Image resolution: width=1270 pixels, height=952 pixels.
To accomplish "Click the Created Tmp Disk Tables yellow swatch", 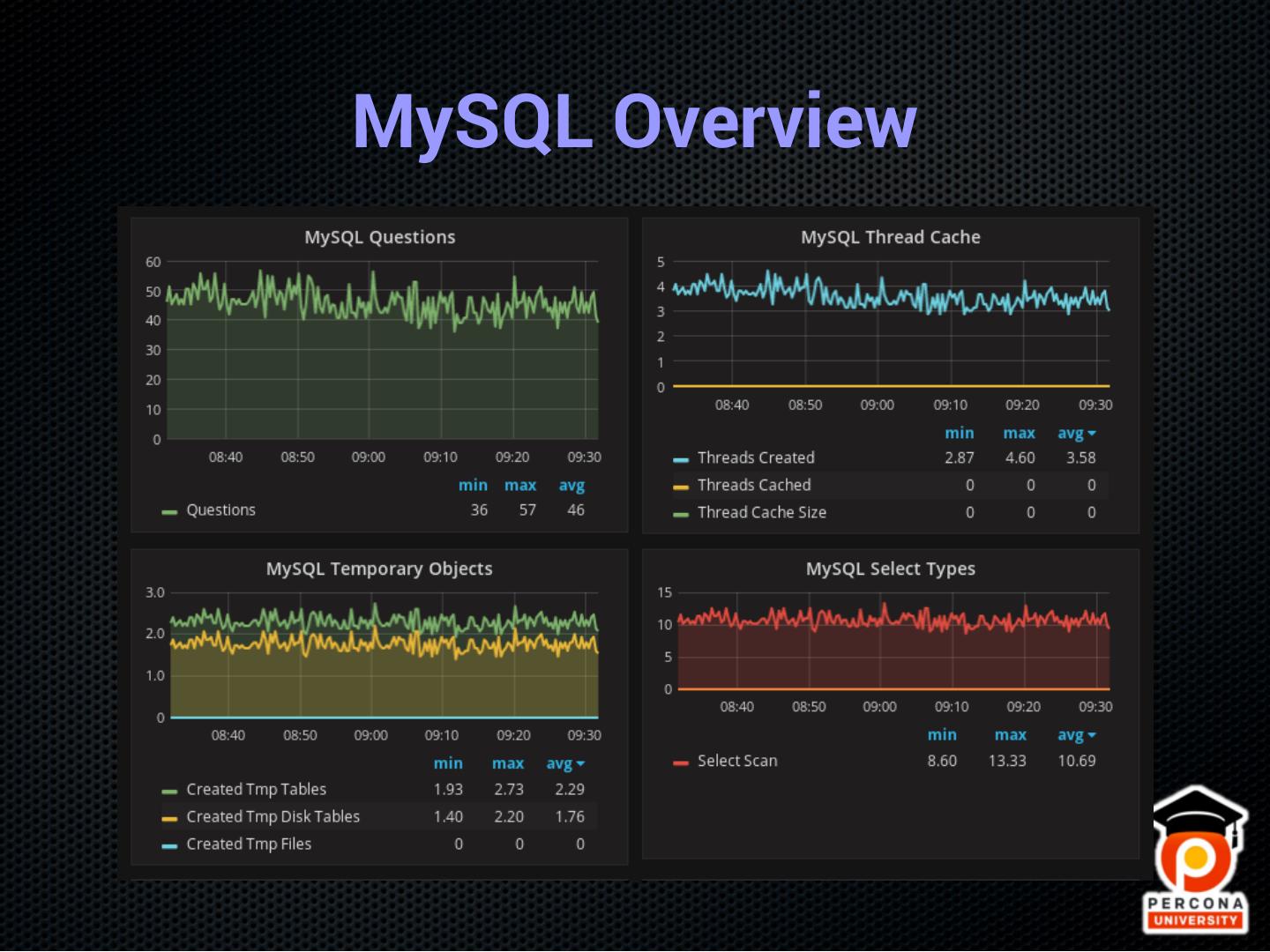I will [x=169, y=818].
